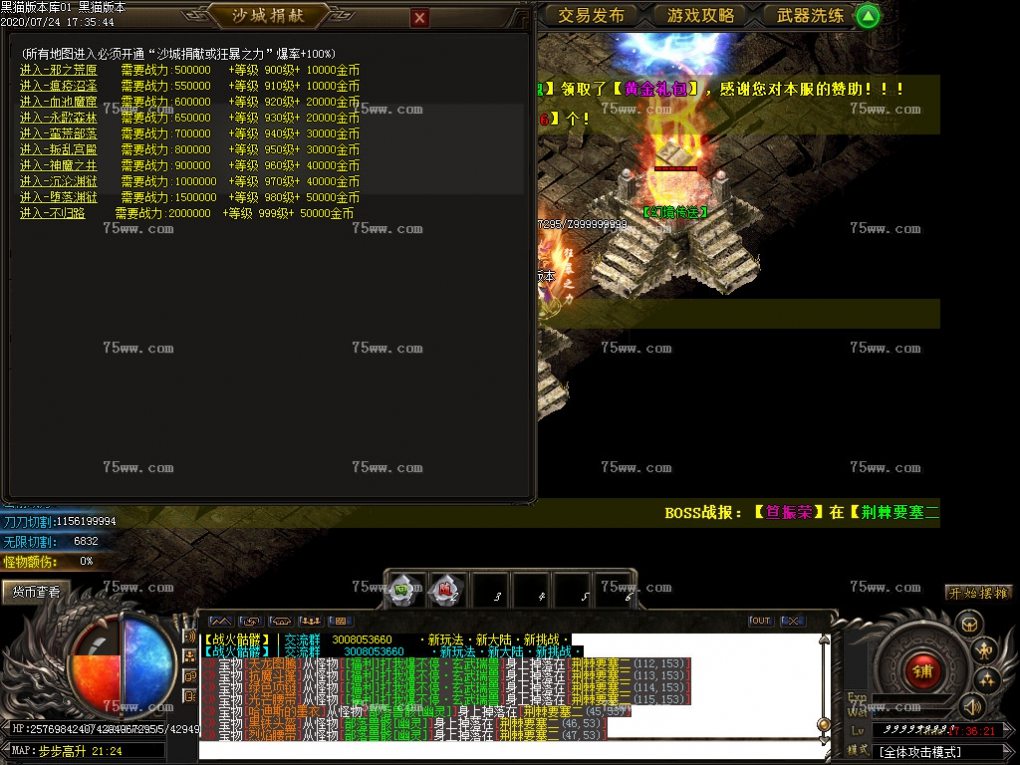Enter the 邪之荒原 map link

coord(59,70)
